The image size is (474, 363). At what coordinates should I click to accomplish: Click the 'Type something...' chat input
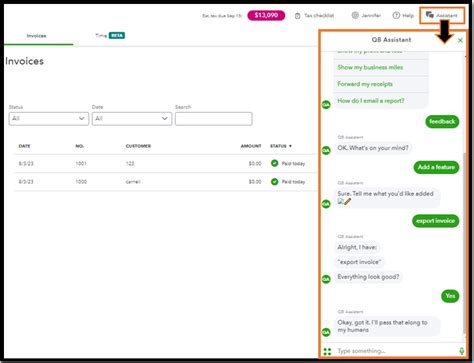point(395,351)
